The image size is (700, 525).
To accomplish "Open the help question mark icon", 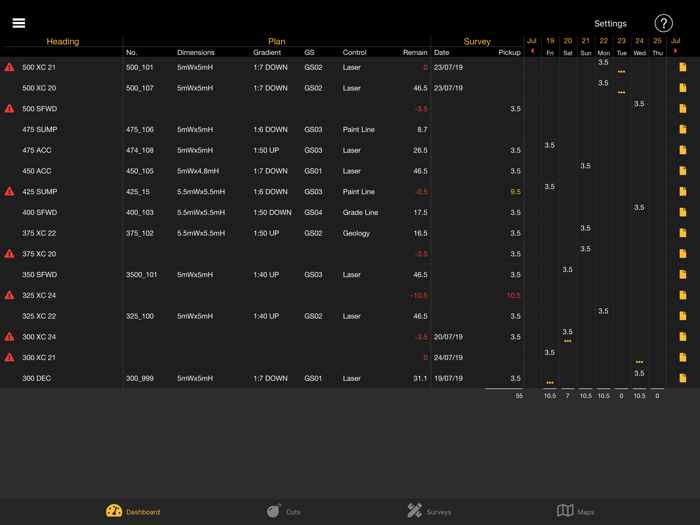I will 663,23.
